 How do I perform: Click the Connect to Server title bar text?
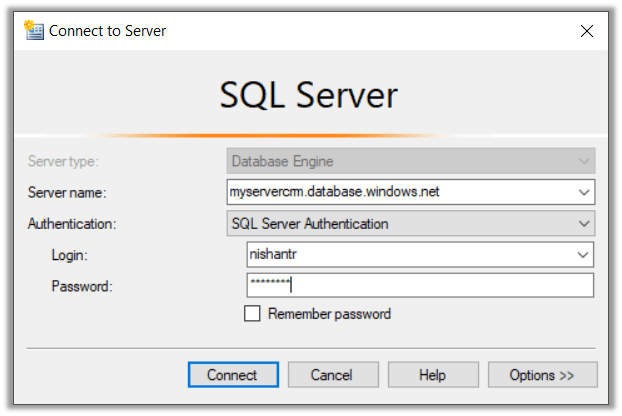tap(108, 31)
